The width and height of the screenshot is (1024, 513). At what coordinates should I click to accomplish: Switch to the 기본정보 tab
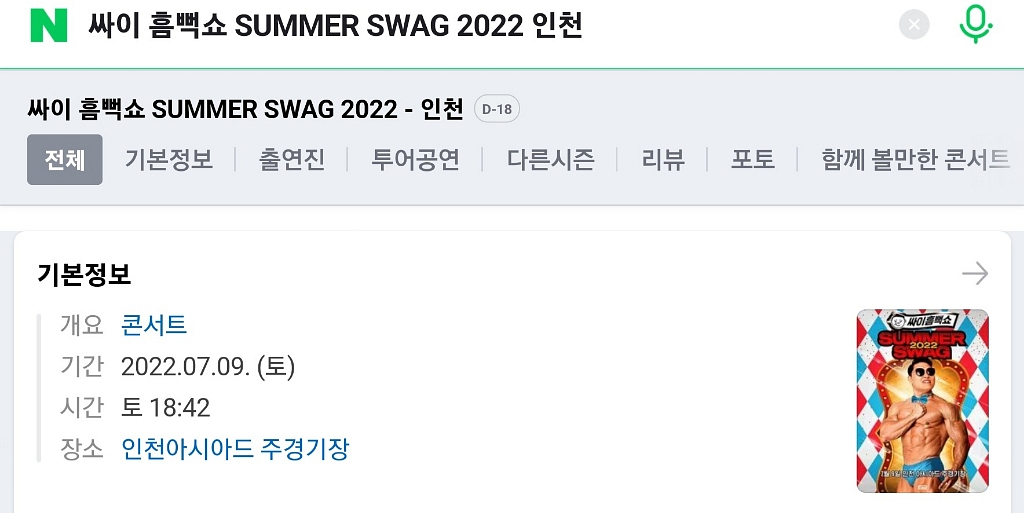pyautogui.click(x=169, y=159)
